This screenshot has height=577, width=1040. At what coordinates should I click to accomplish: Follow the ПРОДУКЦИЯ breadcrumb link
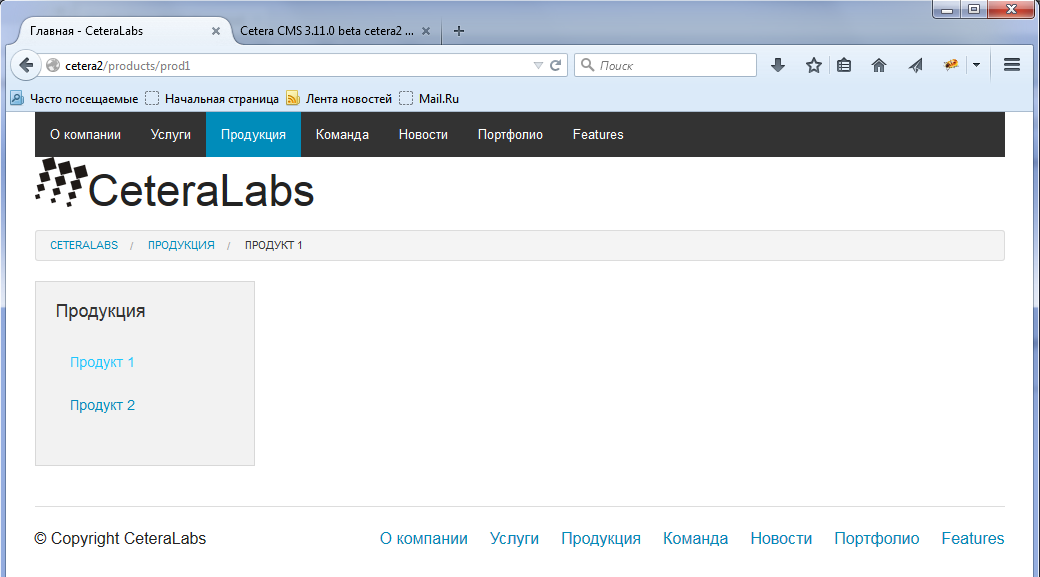[181, 245]
